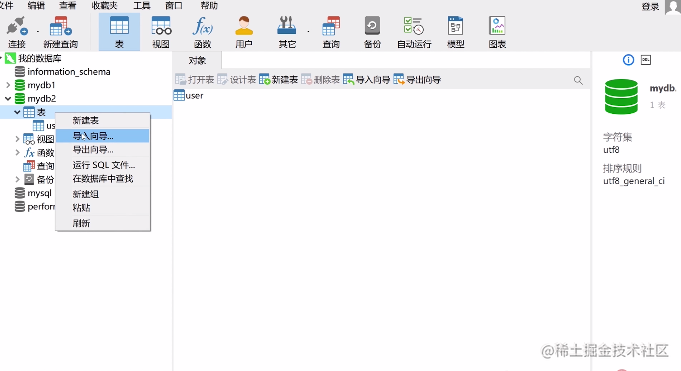Open the Query (查询) toolbar icon
The height and width of the screenshot is (371, 681).
click(331, 32)
